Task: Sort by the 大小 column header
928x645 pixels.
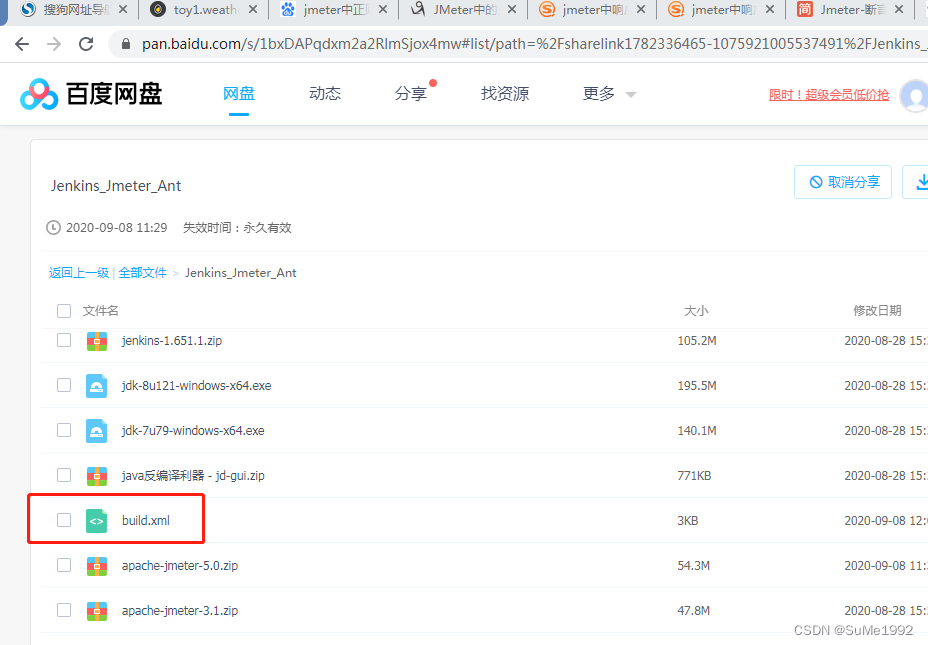Action: click(696, 311)
